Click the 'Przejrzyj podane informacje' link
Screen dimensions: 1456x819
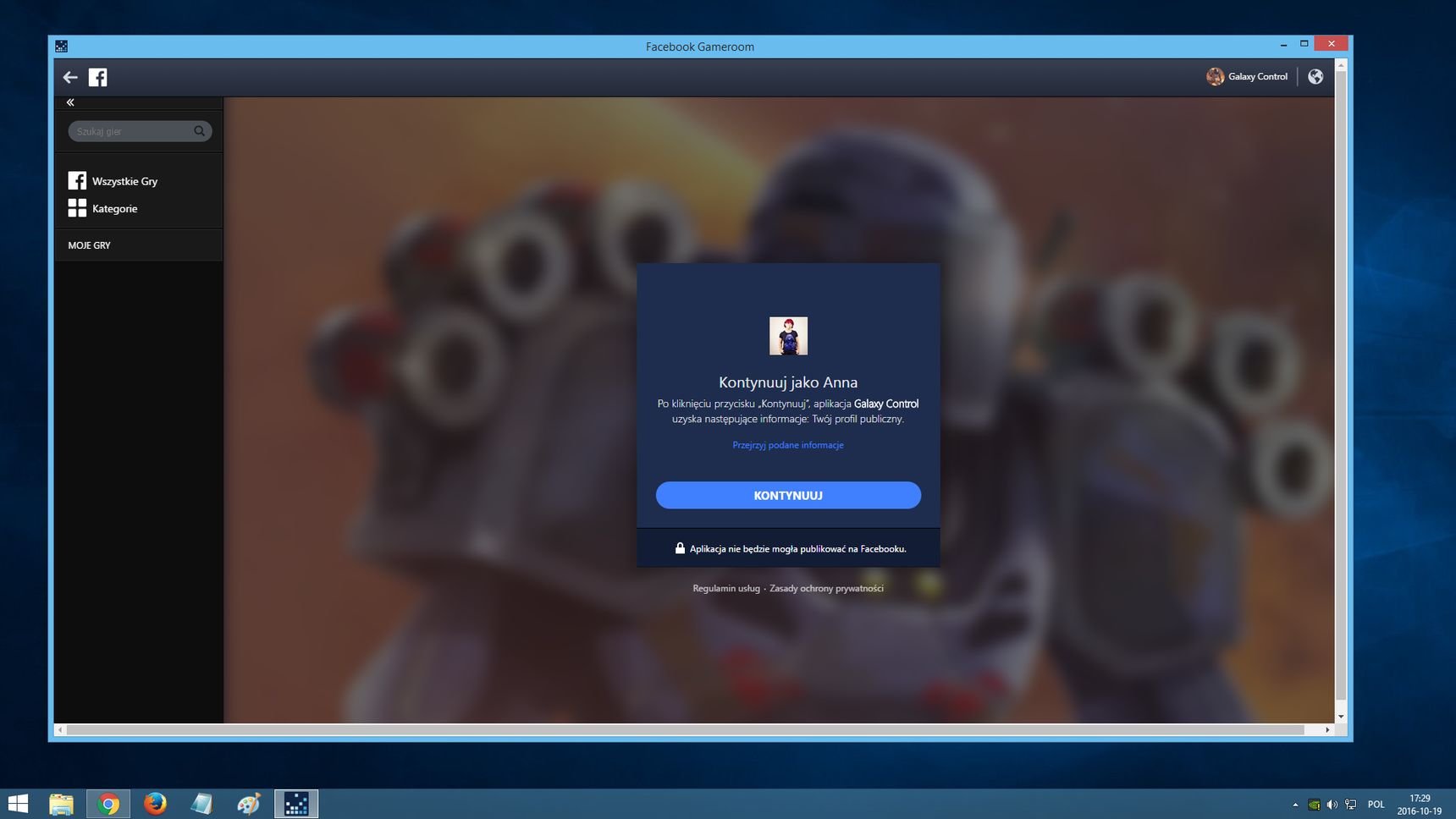tap(788, 445)
